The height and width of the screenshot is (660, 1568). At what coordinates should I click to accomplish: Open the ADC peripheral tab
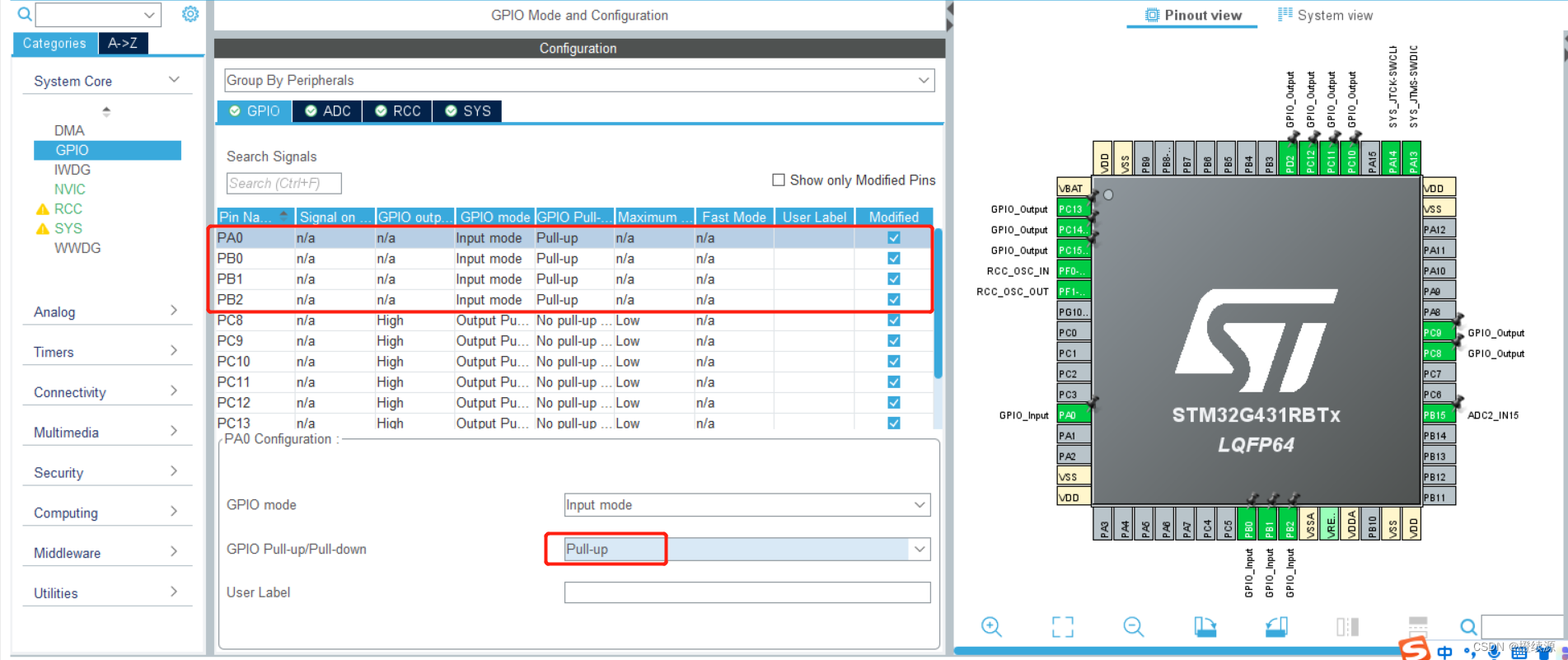point(327,111)
